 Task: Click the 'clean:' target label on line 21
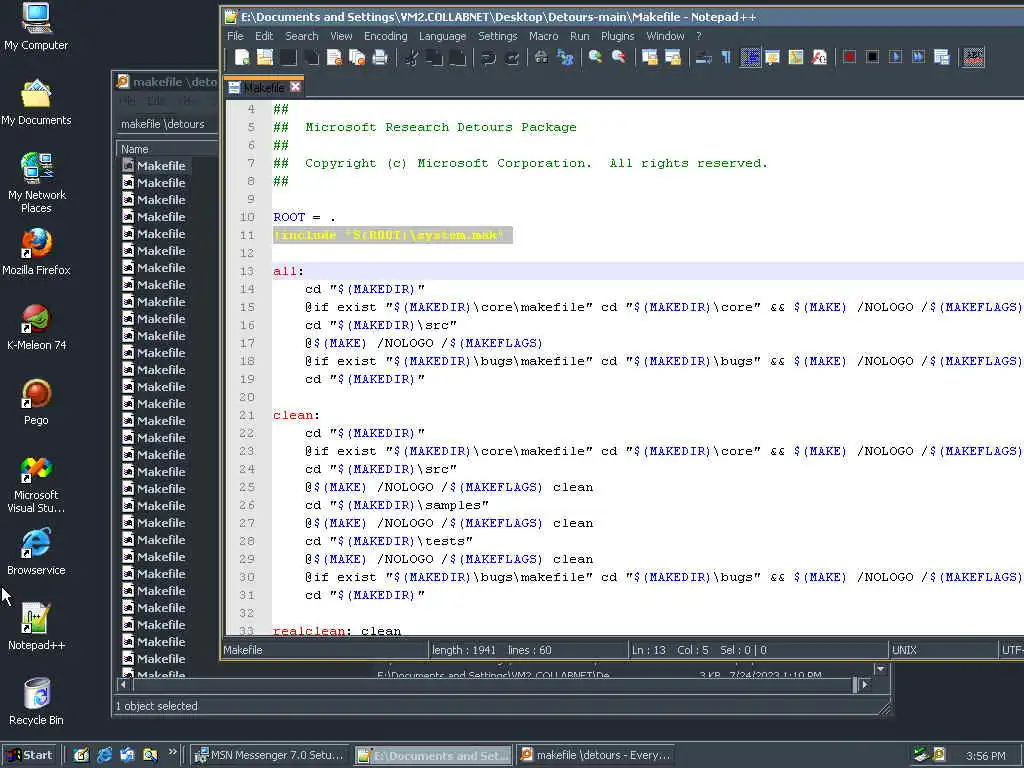[x=296, y=415]
